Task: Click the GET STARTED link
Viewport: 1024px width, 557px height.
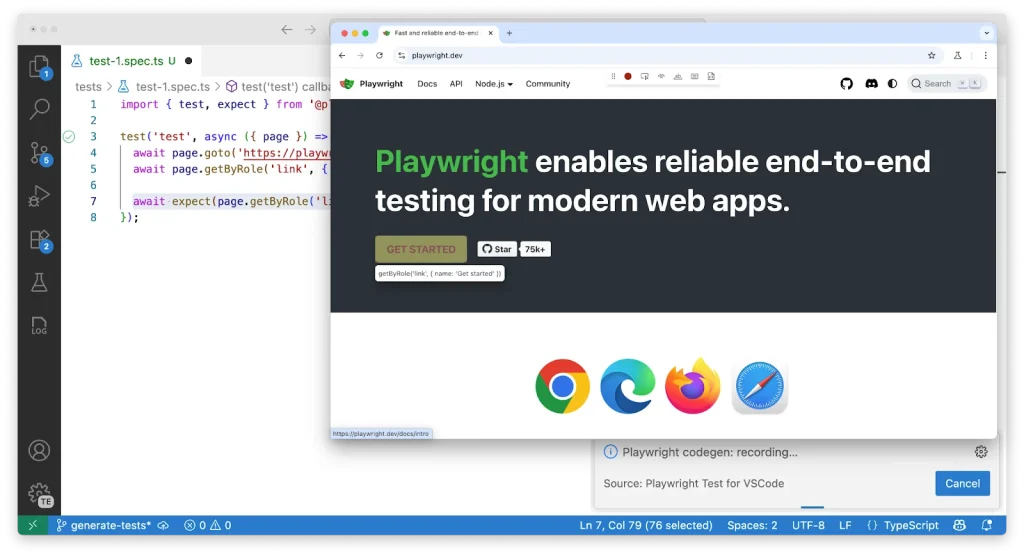Action: click(421, 249)
